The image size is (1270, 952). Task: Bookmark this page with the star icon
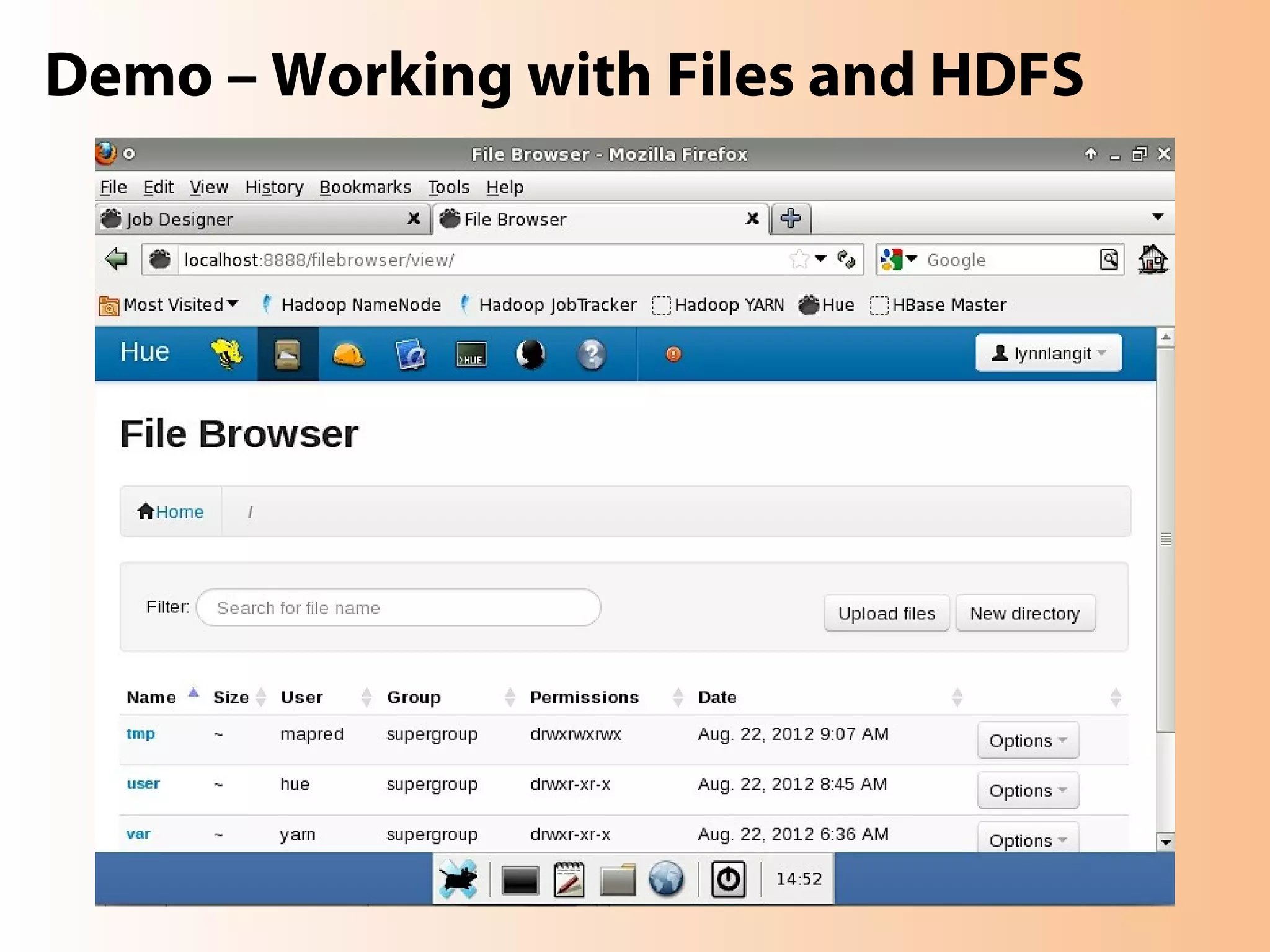tap(799, 259)
